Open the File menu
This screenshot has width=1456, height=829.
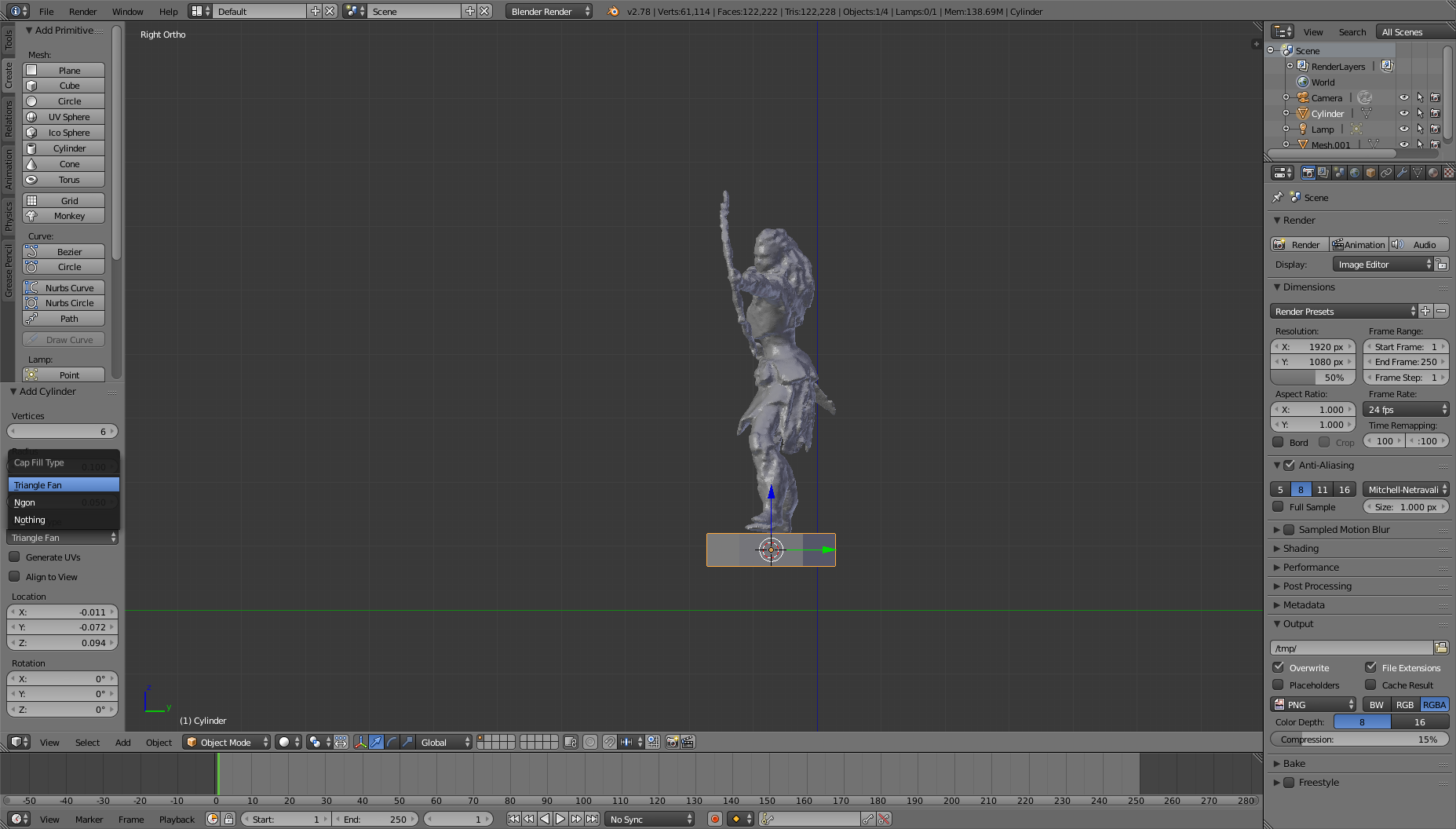46,11
